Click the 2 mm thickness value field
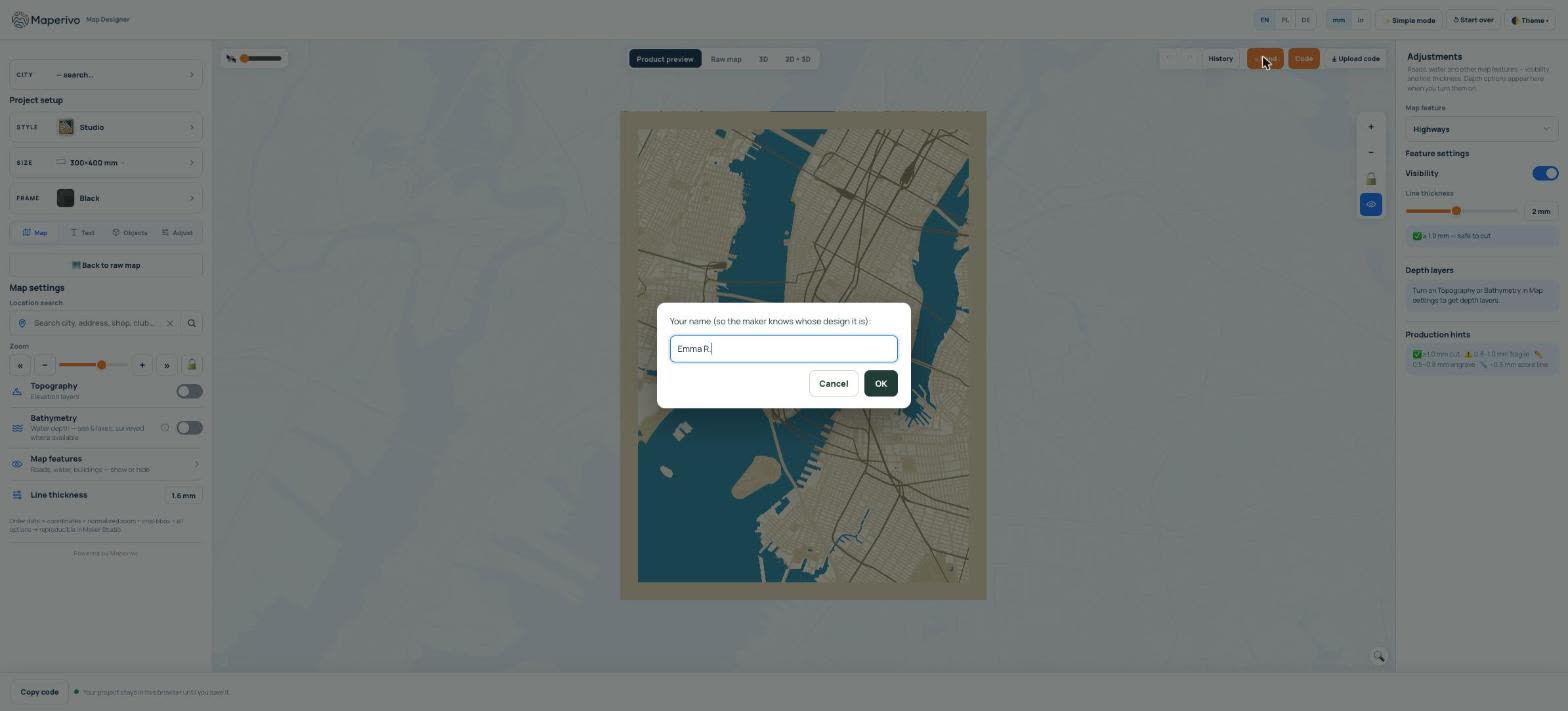 [1540, 211]
